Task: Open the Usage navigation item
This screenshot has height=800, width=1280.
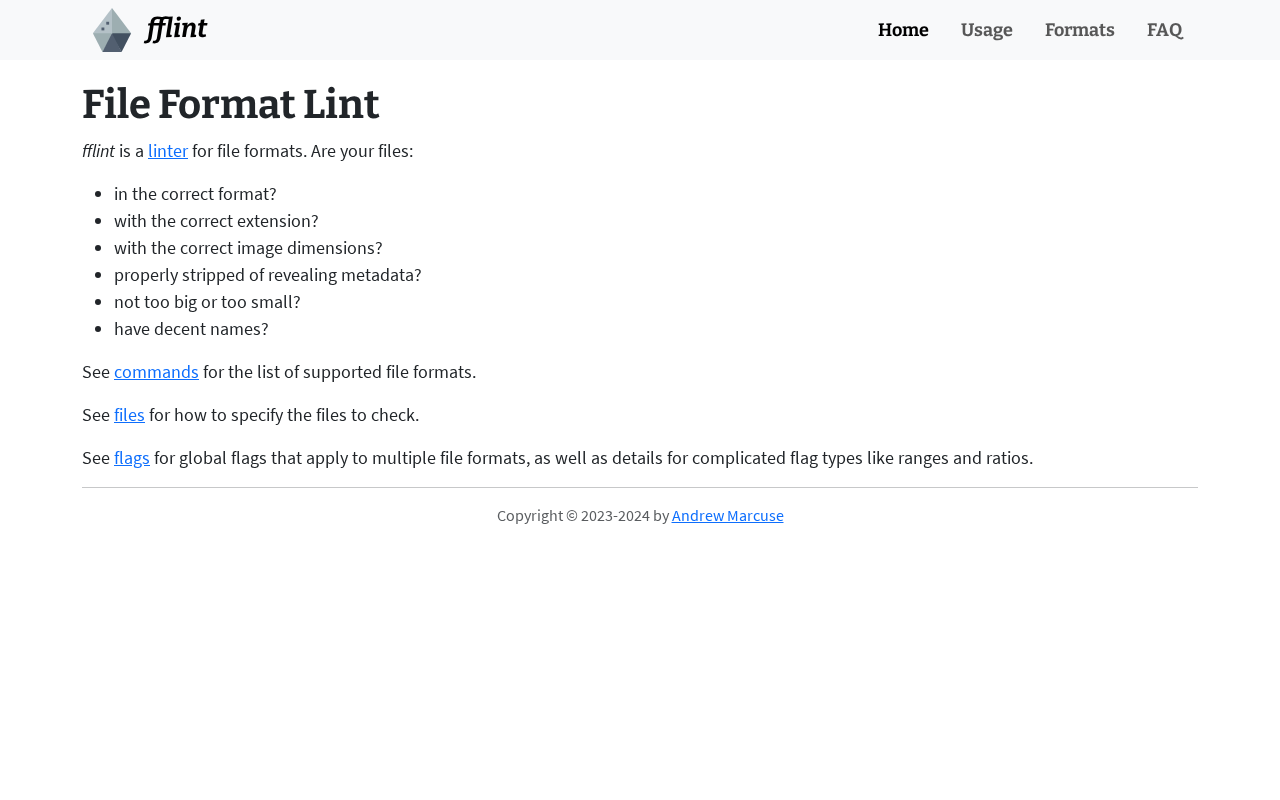Action: tap(986, 30)
